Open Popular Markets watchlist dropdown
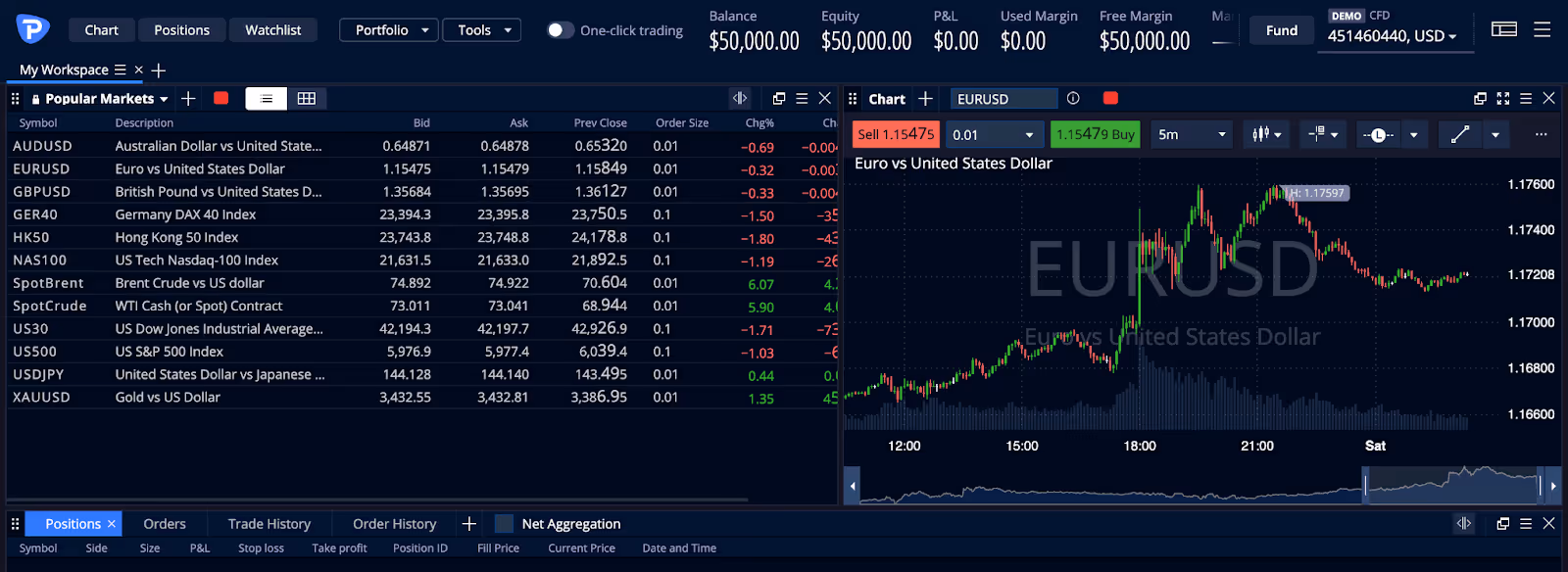This screenshot has height=572, width=1568. click(x=164, y=99)
